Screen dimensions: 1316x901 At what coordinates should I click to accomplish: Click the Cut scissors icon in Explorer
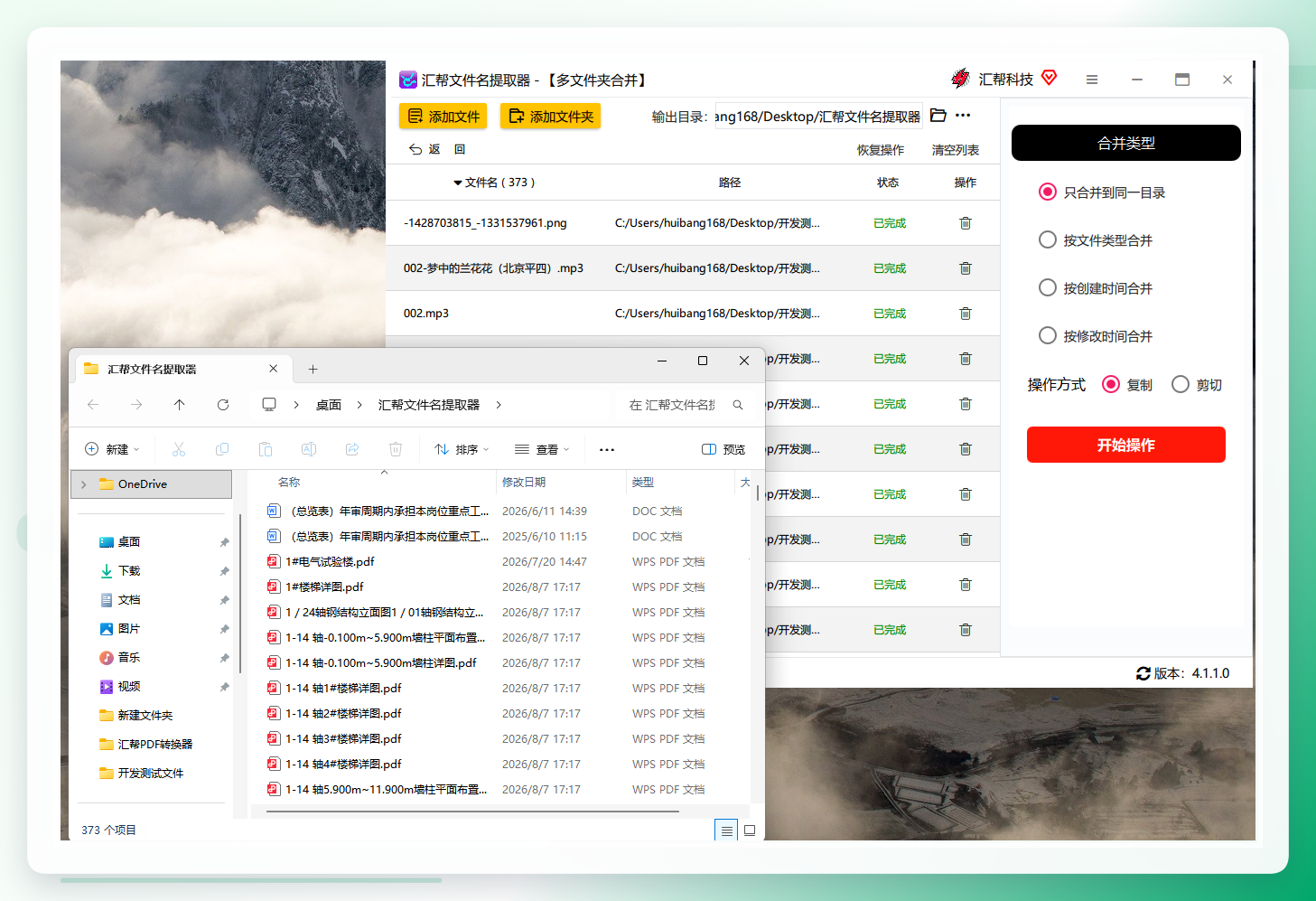tap(179, 449)
